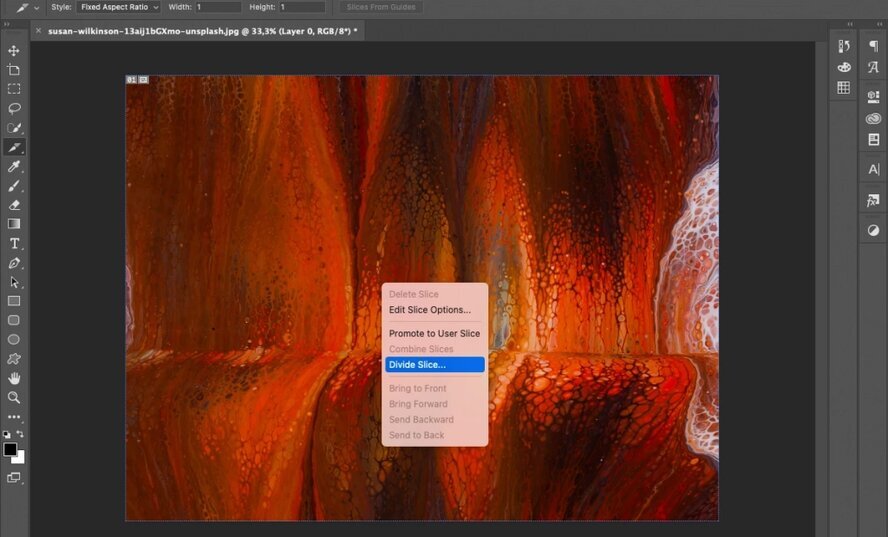Swap foreground and background colors

pos(20,434)
